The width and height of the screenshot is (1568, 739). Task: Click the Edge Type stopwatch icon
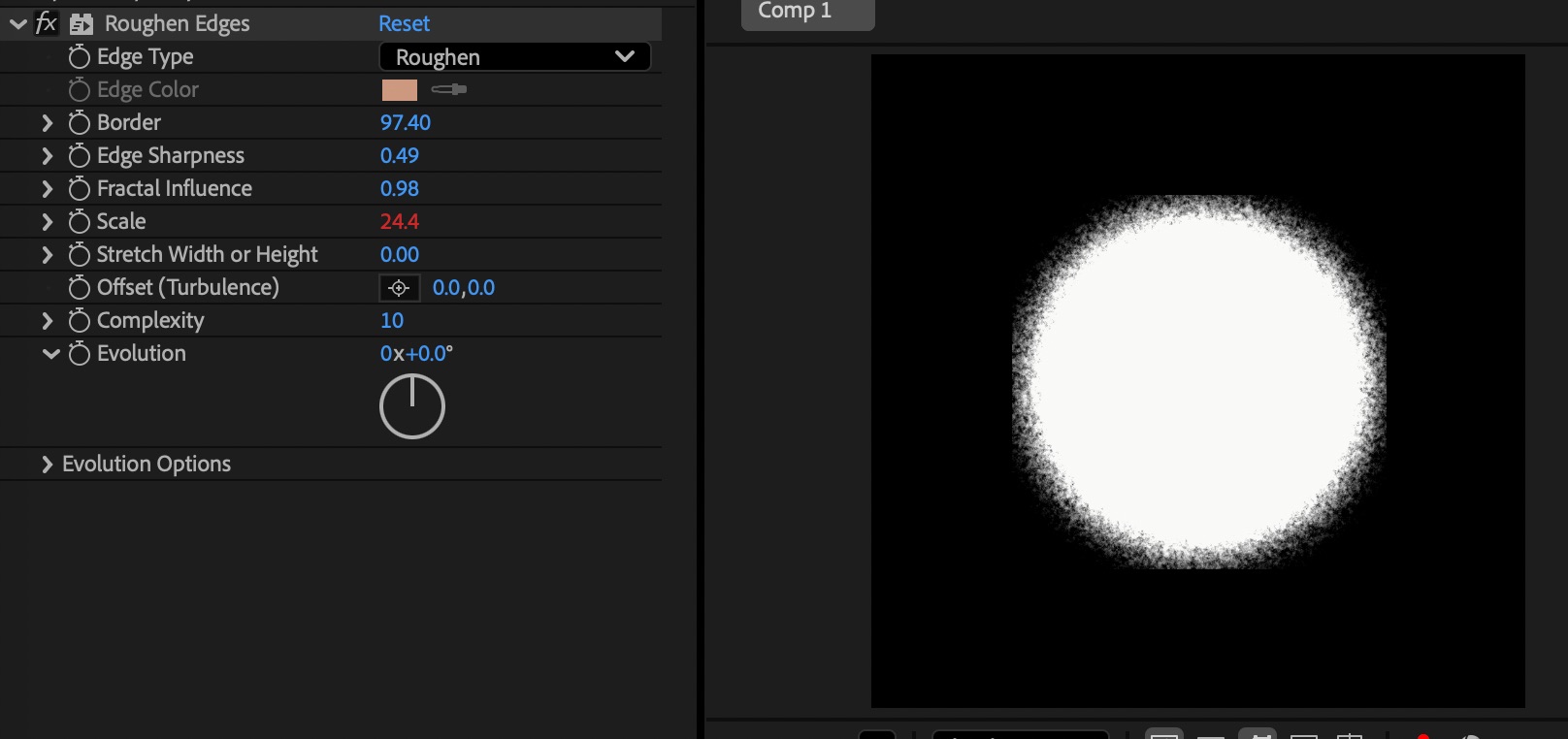[x=80, y=57]
